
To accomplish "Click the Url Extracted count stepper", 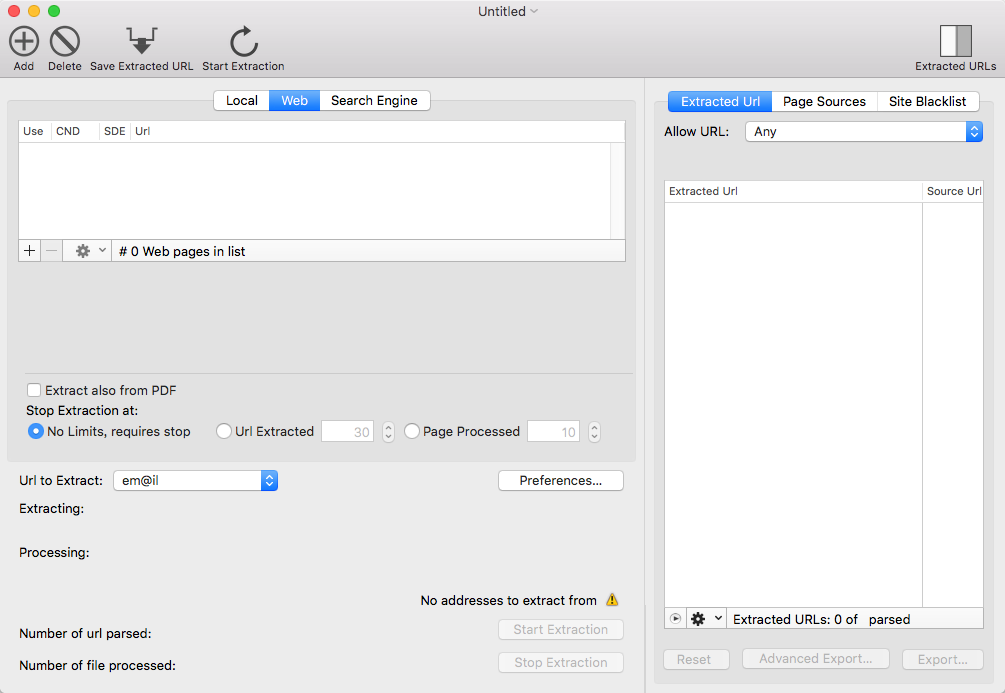I will (388, 431).
